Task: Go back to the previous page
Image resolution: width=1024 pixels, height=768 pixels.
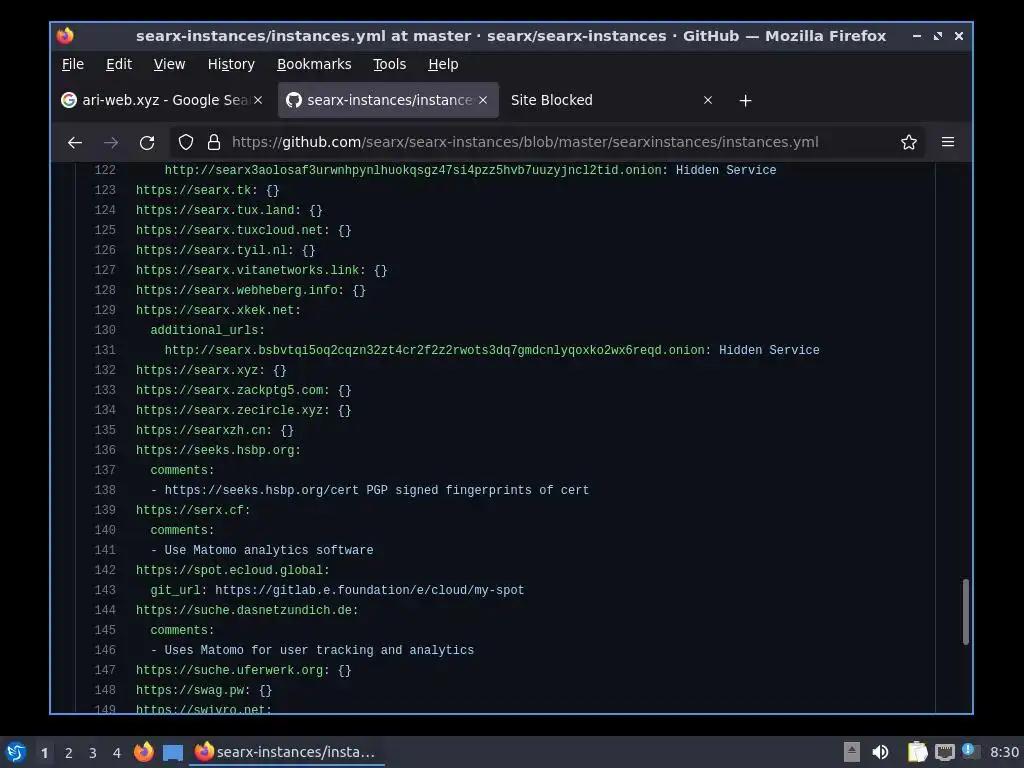Action: 75,142
